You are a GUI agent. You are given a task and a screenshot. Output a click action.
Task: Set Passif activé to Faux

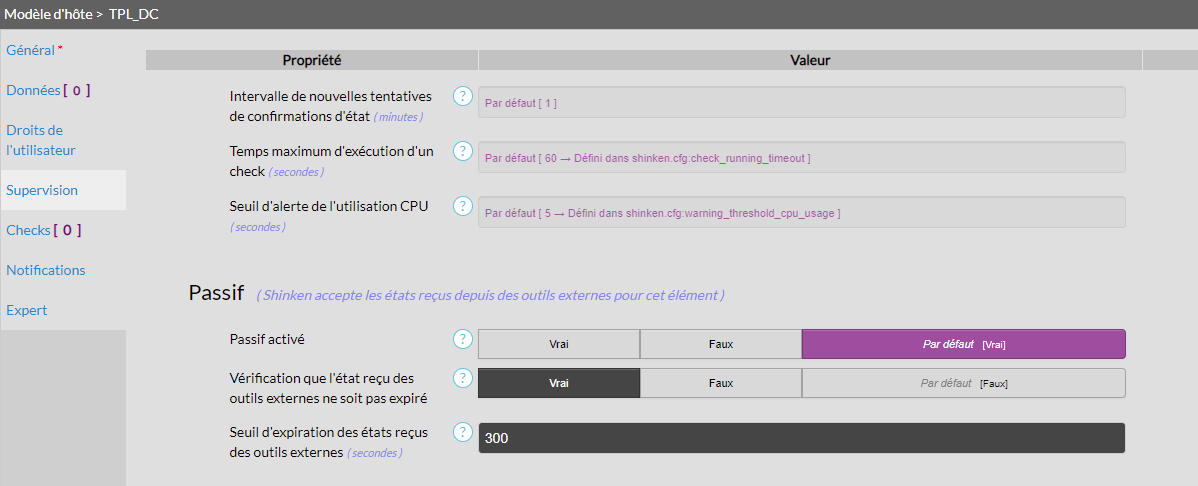pos(720,344)
